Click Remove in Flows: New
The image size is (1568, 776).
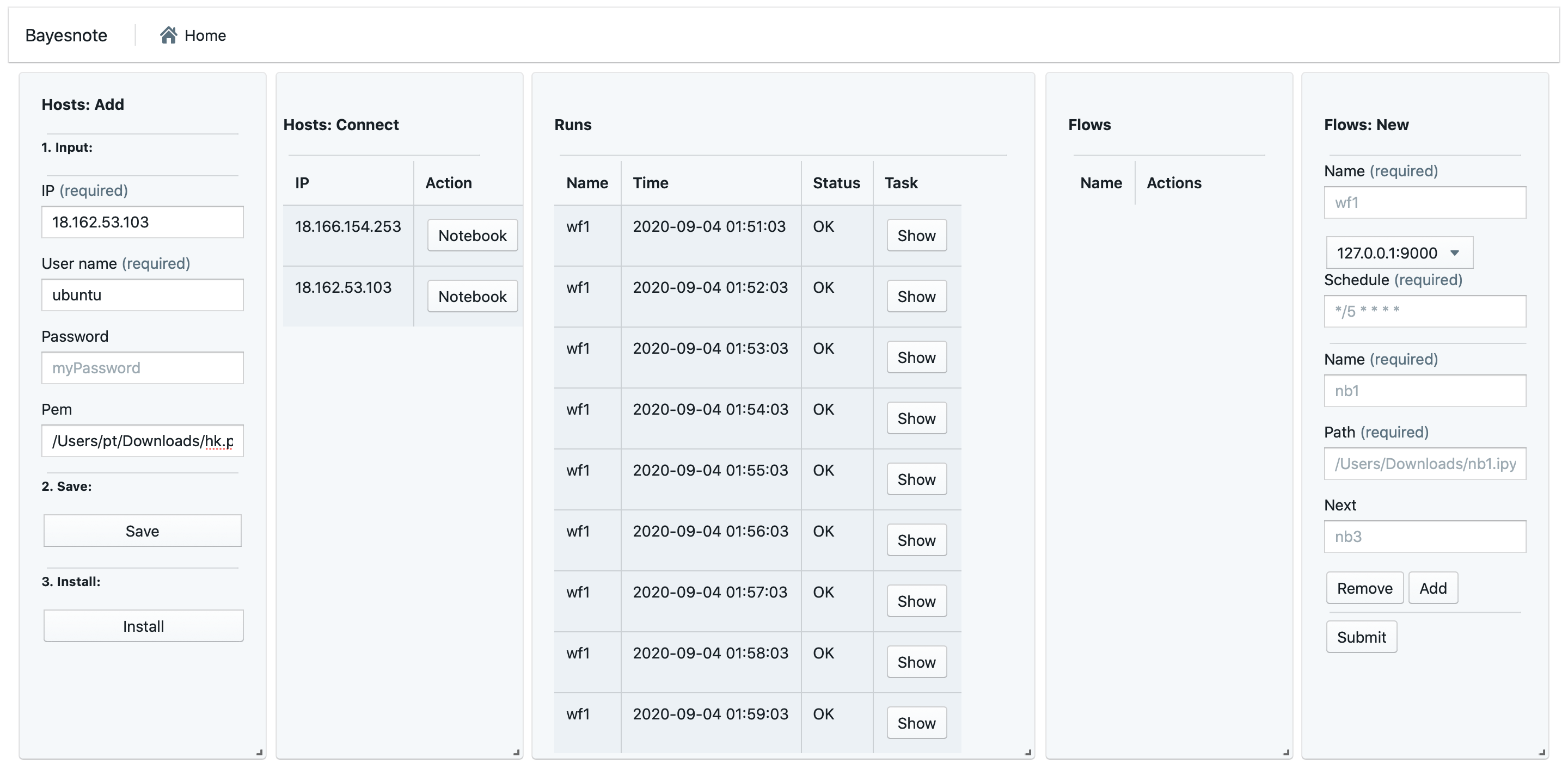pyautogui.click(x=1364, y=589)
